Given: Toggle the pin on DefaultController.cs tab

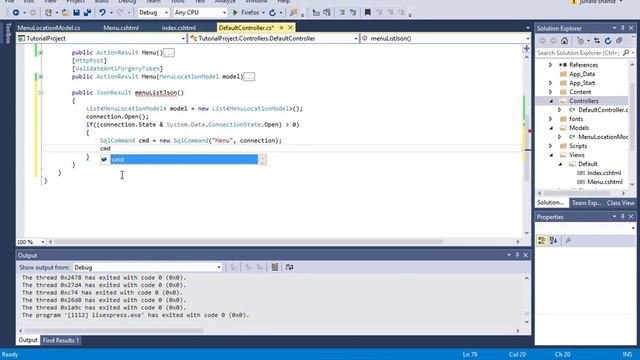Looking at the screenshot, I should (x=282, y=28).
